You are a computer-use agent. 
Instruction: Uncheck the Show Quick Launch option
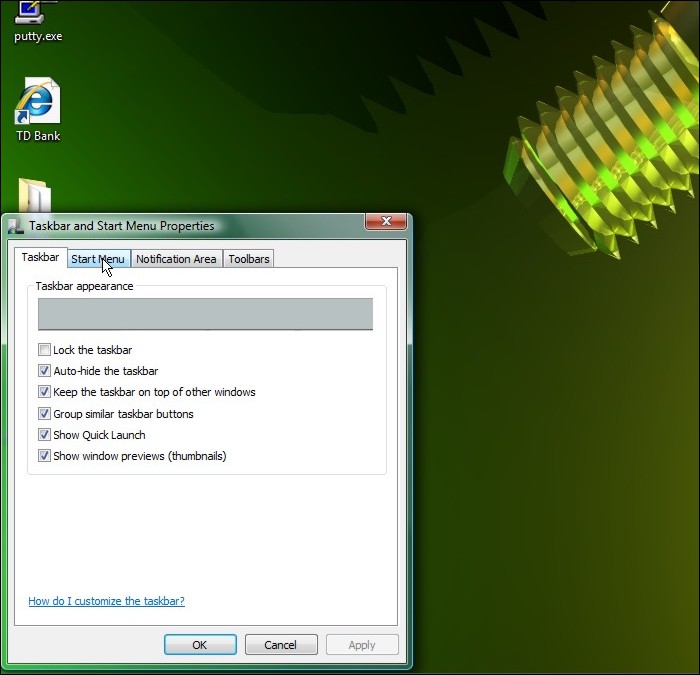click(x=44, y=435)
